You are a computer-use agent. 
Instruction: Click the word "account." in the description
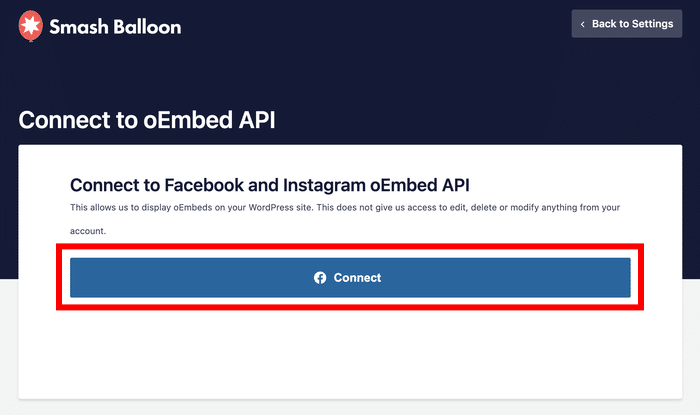(88, 230)
